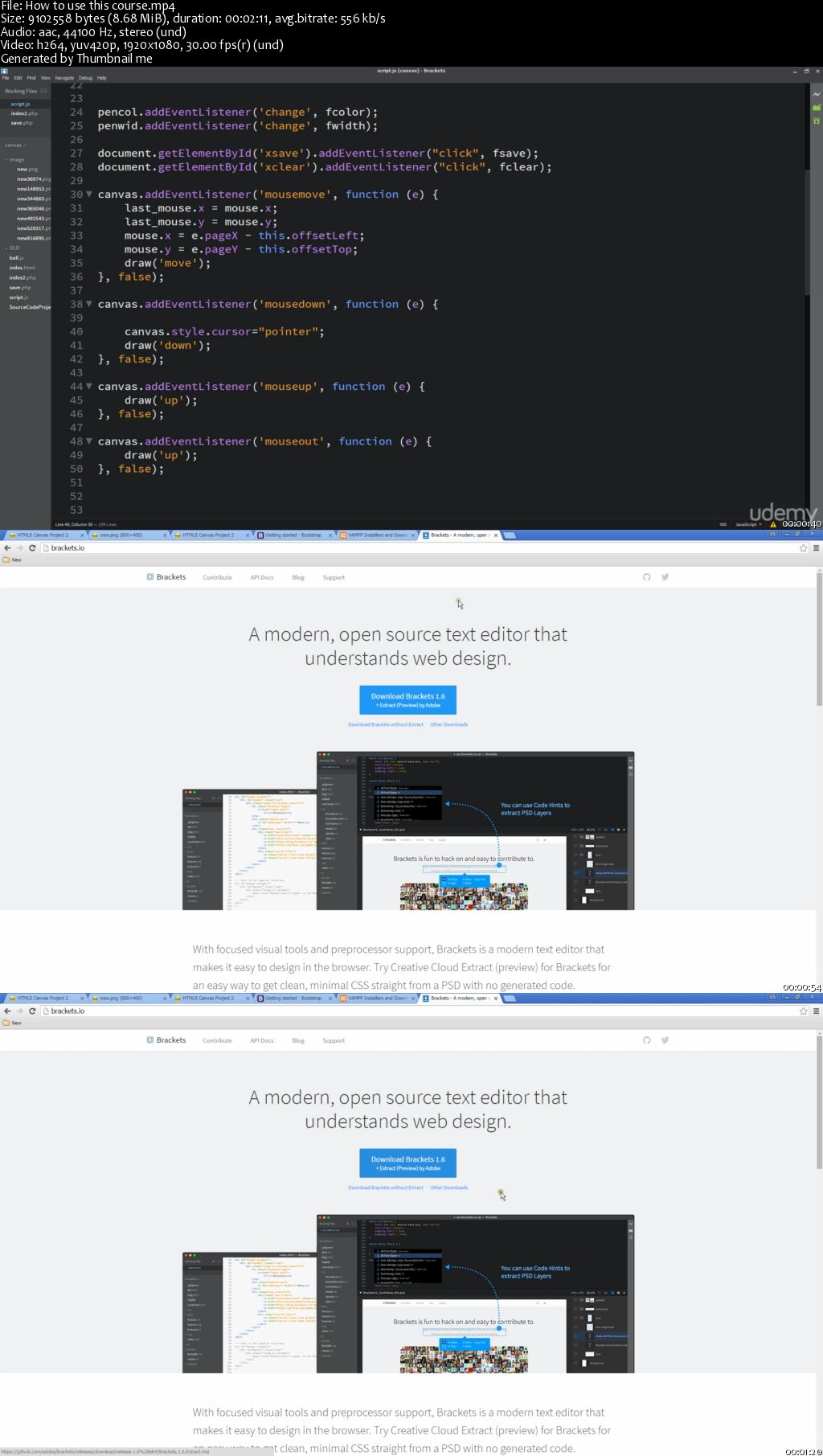Select save.php under Working Files
The height and width of the screenshot is (1456, 823).
[22, 123]
